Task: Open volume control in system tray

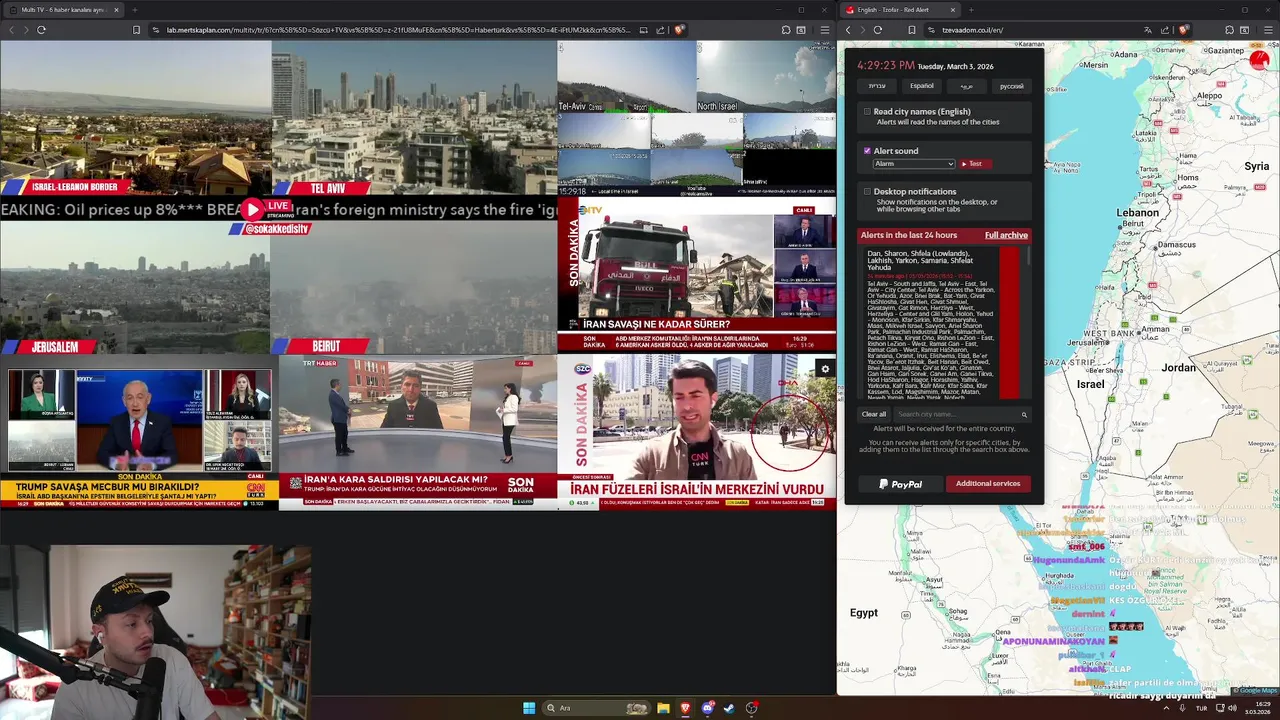Action: coord(1232,708)
